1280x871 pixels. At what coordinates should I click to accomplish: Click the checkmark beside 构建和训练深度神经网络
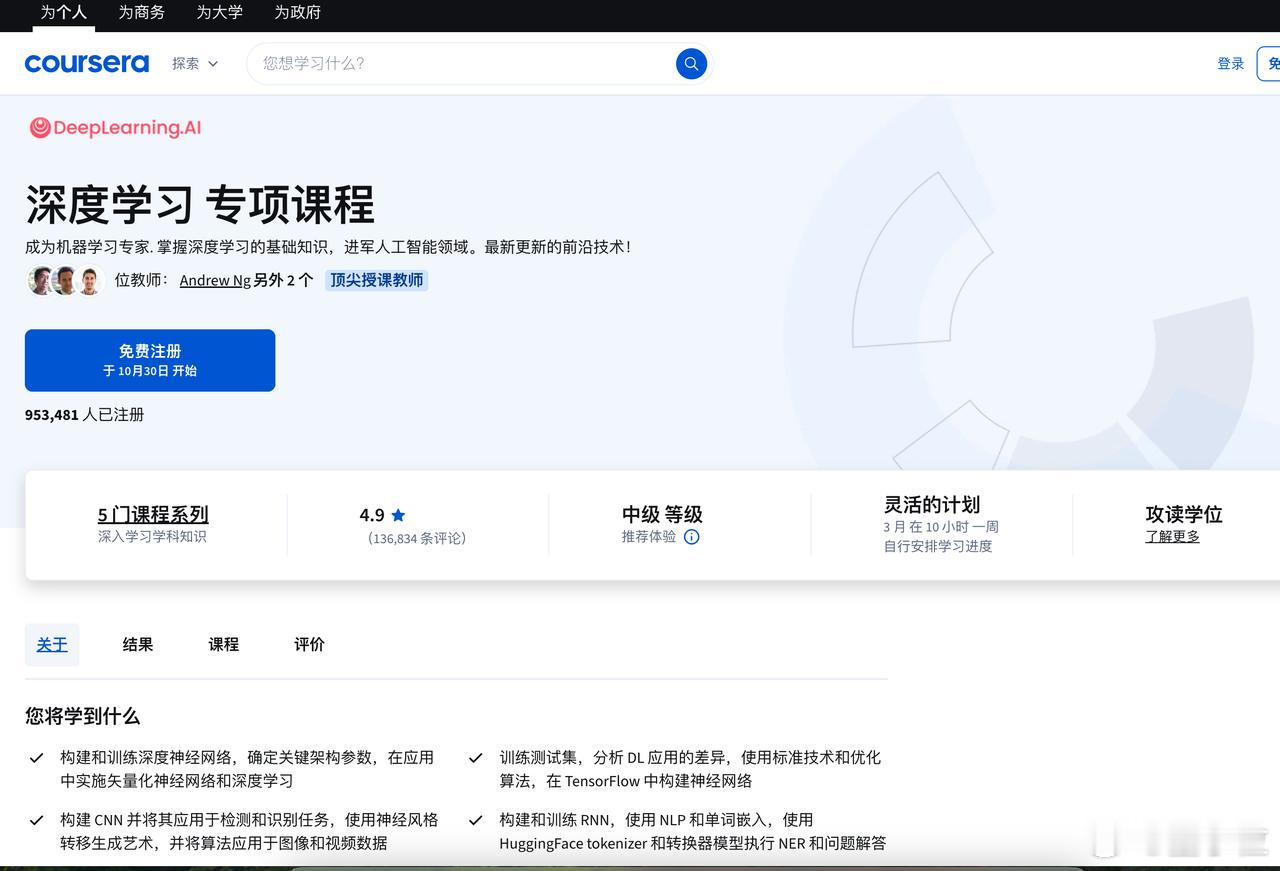click(37, 758)
